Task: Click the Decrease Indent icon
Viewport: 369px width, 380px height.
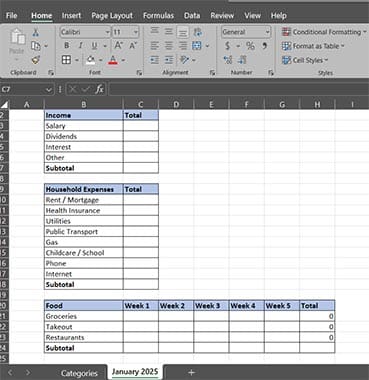Action: pos(155,60)
